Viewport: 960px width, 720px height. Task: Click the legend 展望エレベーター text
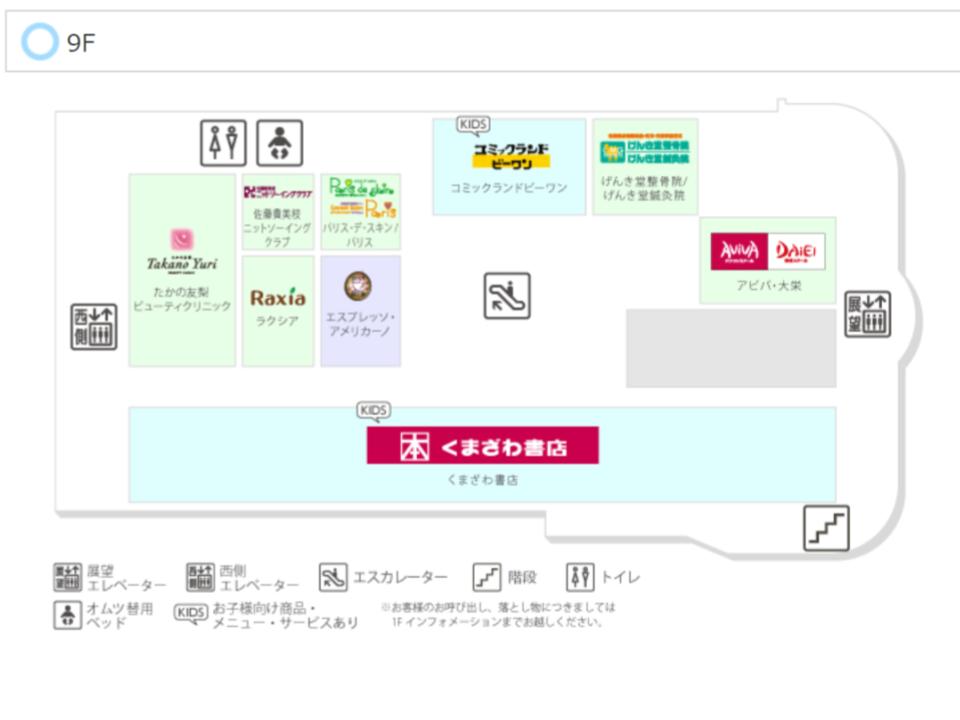126,578
